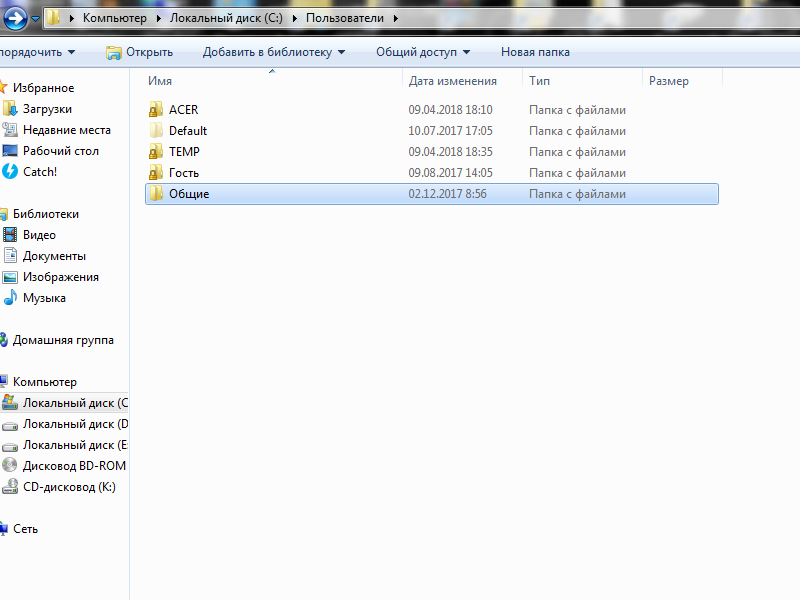The width and height of the screenshot is (800, 600).
Task: Open the Общий доступ dropdown
Action: 423,52
